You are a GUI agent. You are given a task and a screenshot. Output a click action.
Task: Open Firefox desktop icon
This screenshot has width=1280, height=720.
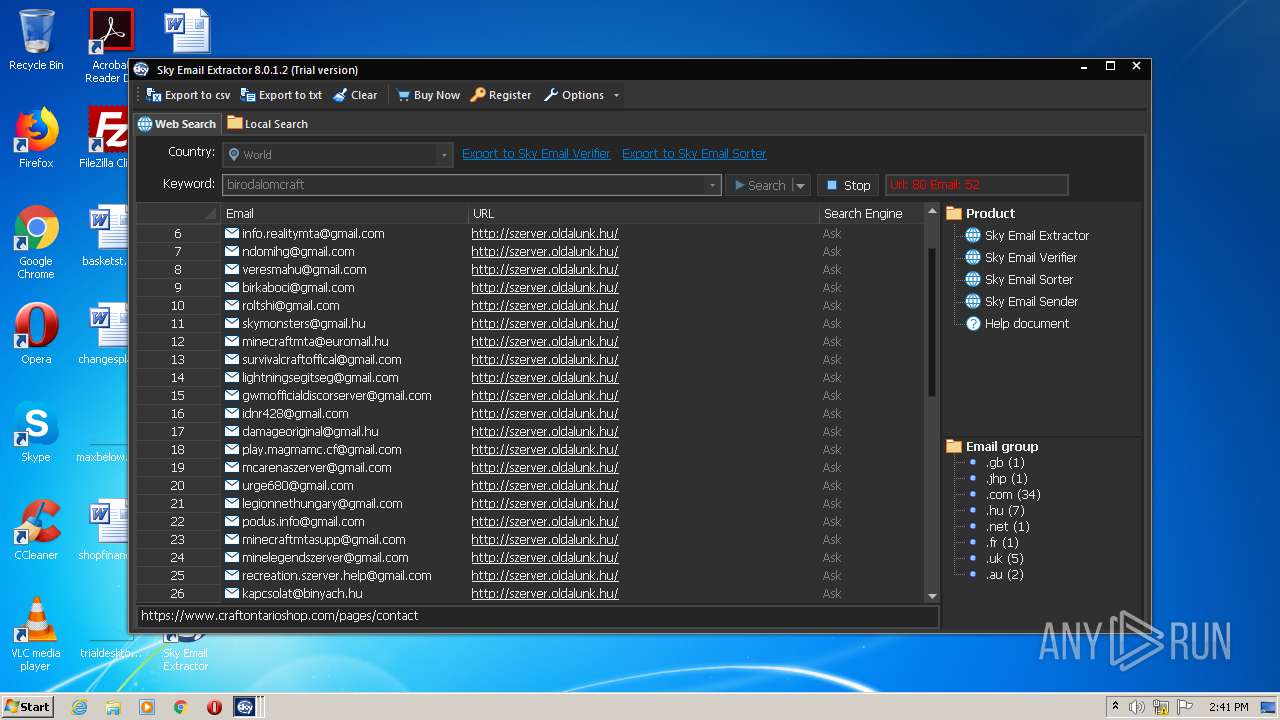click(36, 138)
